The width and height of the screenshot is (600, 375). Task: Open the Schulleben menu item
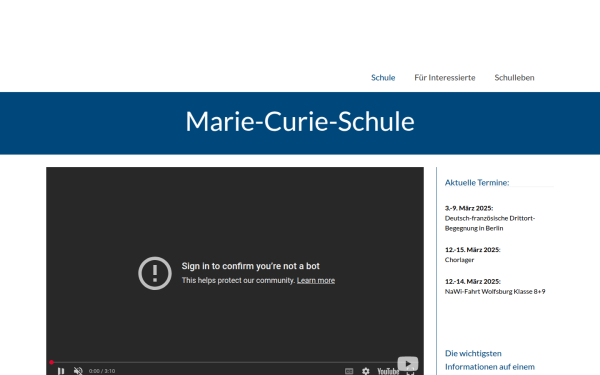point(514,78)
